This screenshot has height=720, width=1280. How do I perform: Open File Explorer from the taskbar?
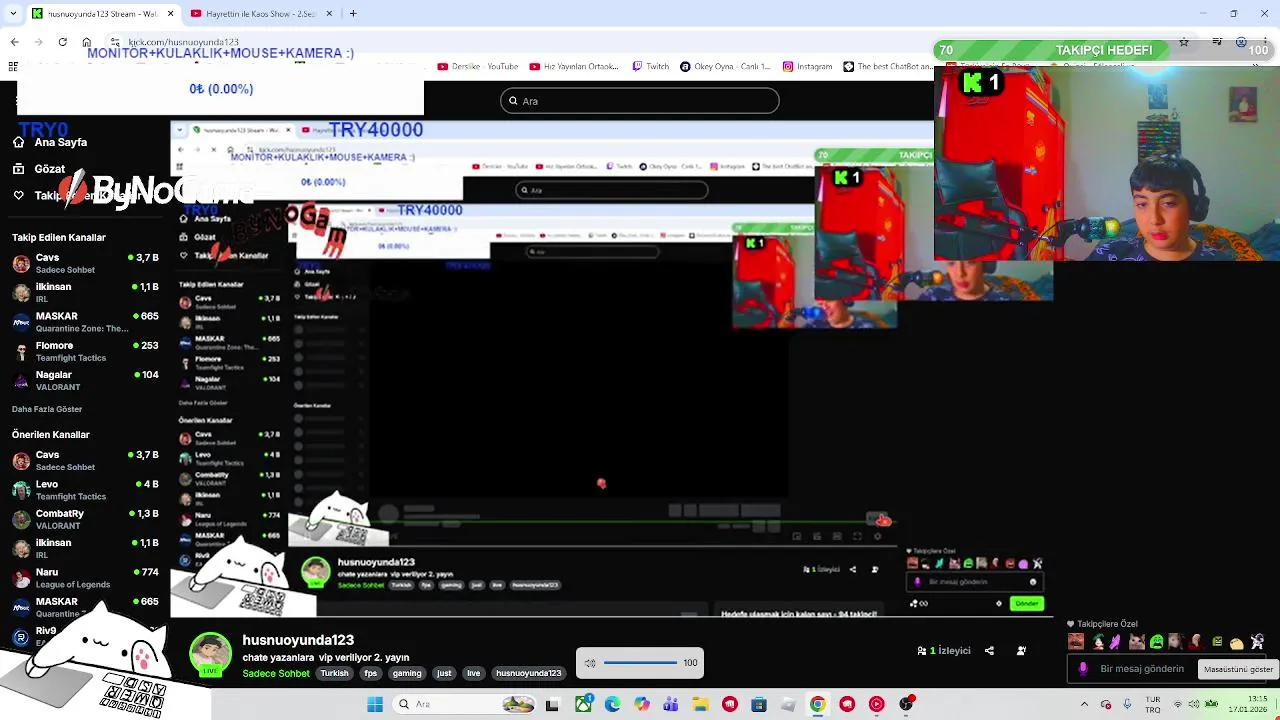point(701,704)
